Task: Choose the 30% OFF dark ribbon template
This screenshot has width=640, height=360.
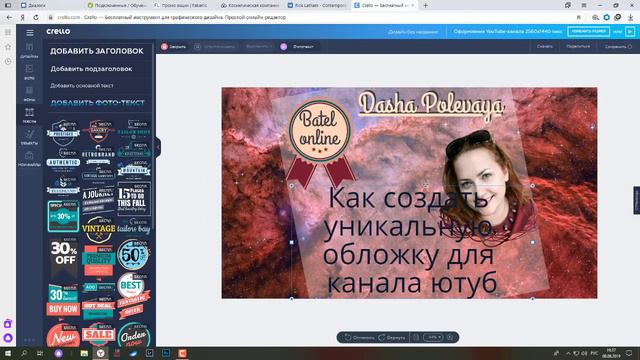Action: (64, 257)
